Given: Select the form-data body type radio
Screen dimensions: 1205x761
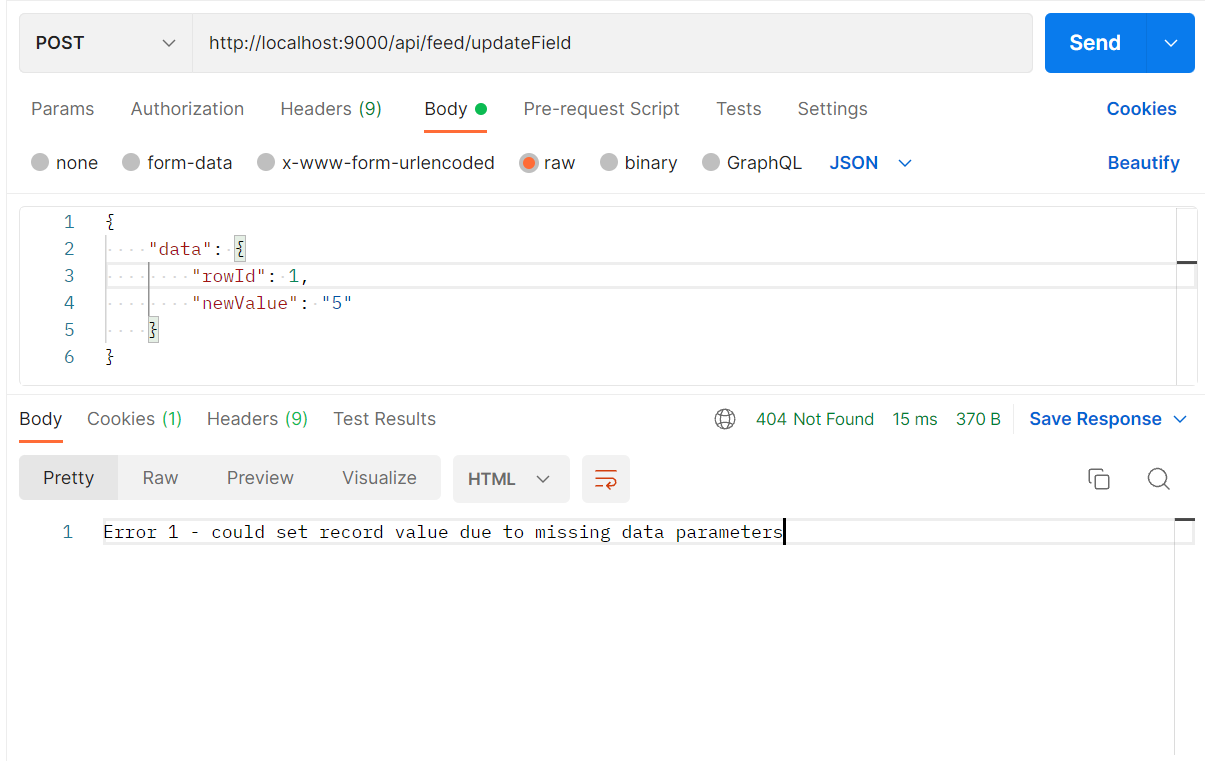Looking at the screenshot, I should click(x=131, y=163).
